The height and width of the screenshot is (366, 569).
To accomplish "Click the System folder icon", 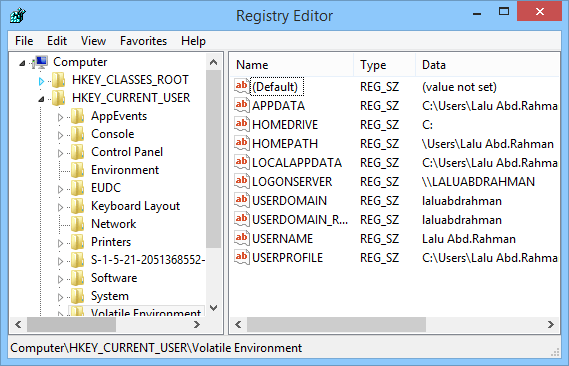I will [x=77, y=296].
